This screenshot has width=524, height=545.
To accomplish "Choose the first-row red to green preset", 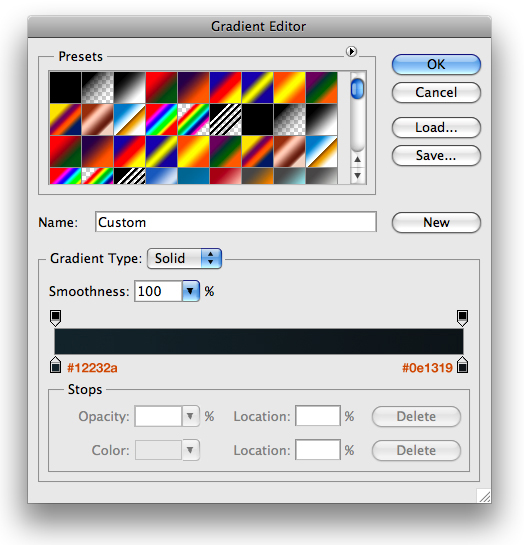I will (x=161, y=88).
